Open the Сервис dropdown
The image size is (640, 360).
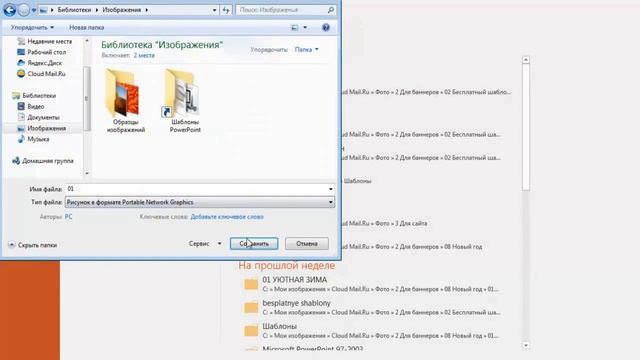pyautogui.click(x=205, y=244)
